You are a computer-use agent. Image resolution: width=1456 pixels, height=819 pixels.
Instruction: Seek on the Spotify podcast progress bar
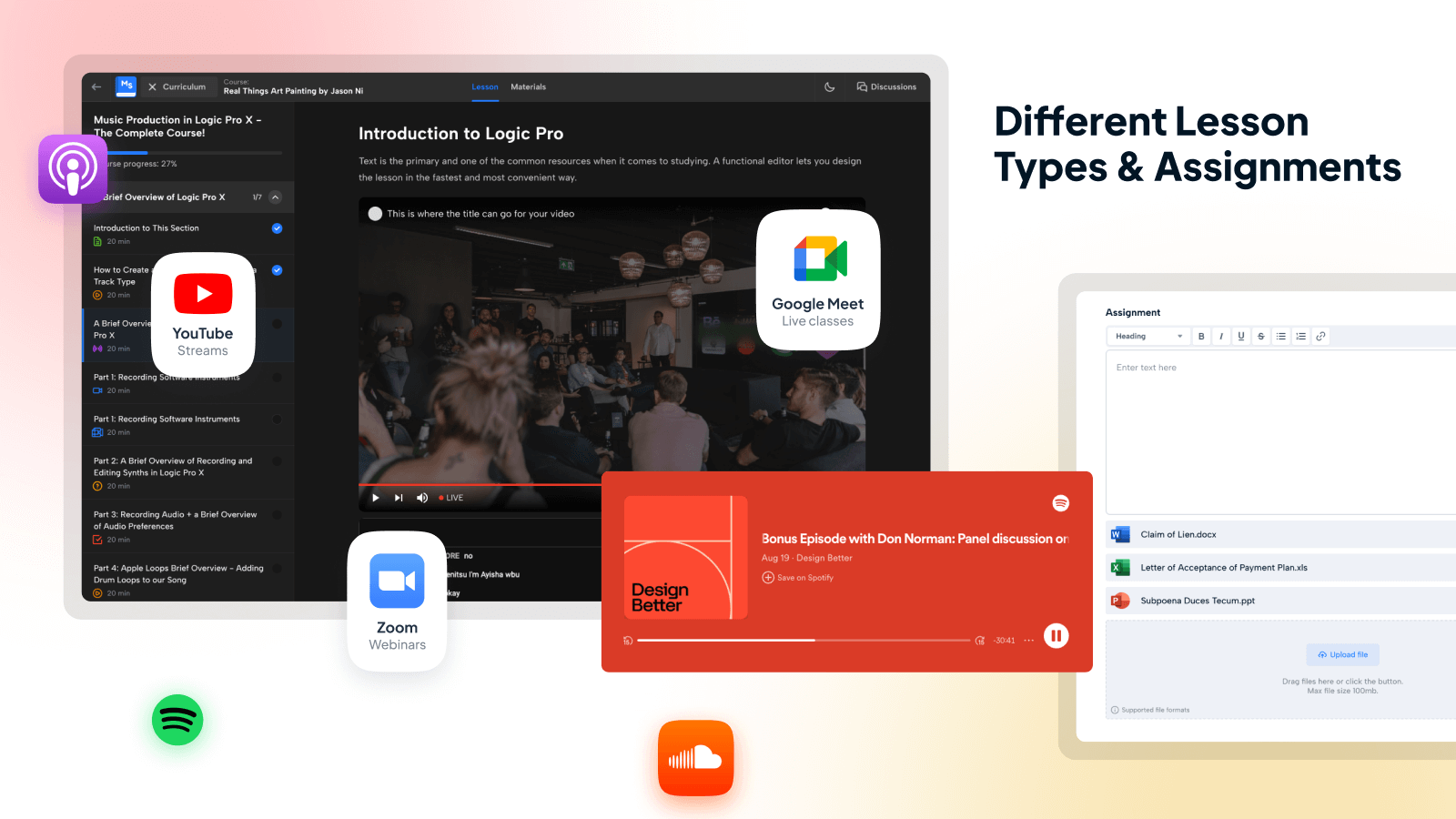[x=804, y=641]
